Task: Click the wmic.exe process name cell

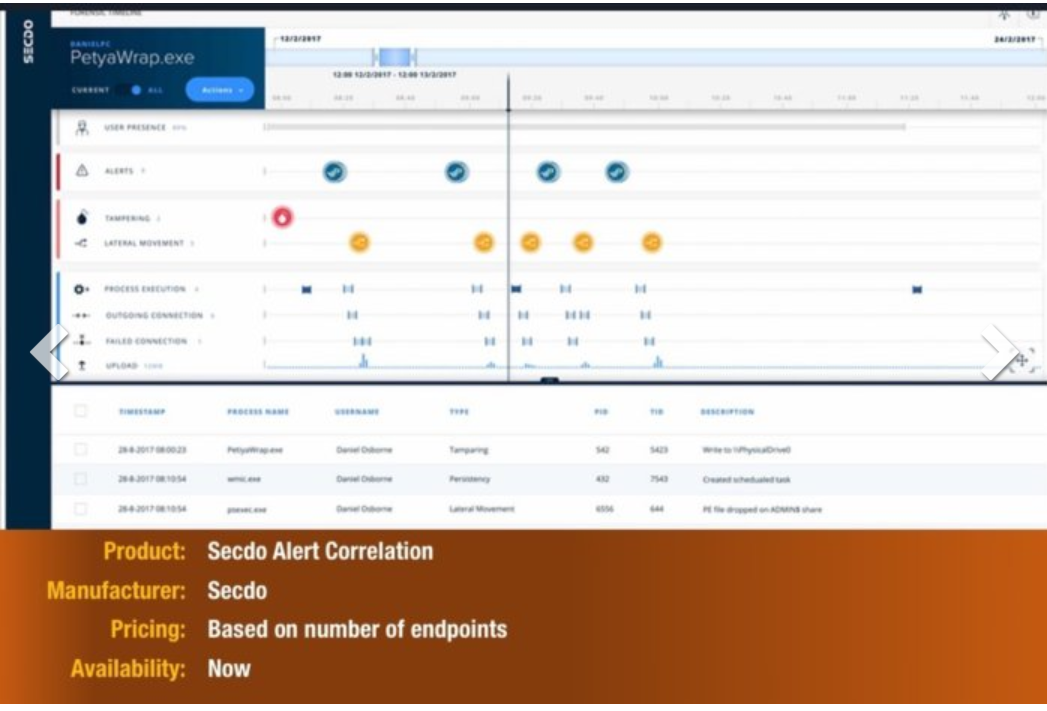Action: coord(244,479)
